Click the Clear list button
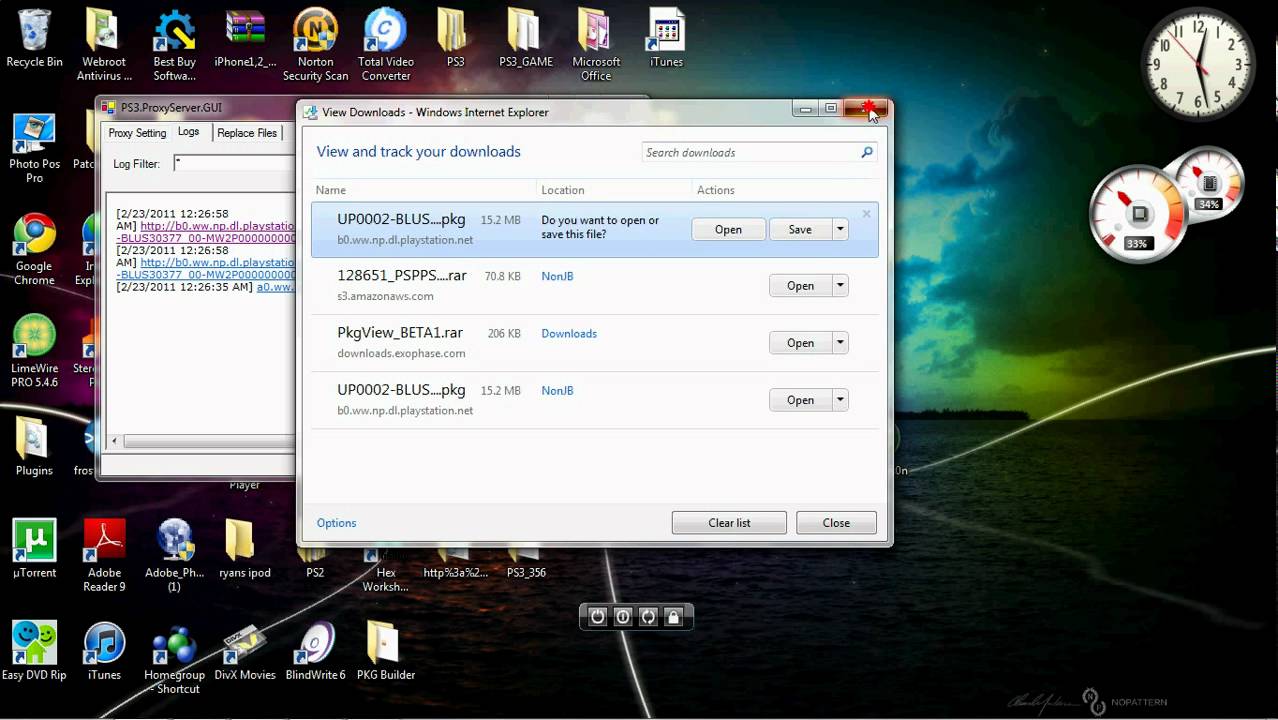1278x720 pixels. coord(729,523)
